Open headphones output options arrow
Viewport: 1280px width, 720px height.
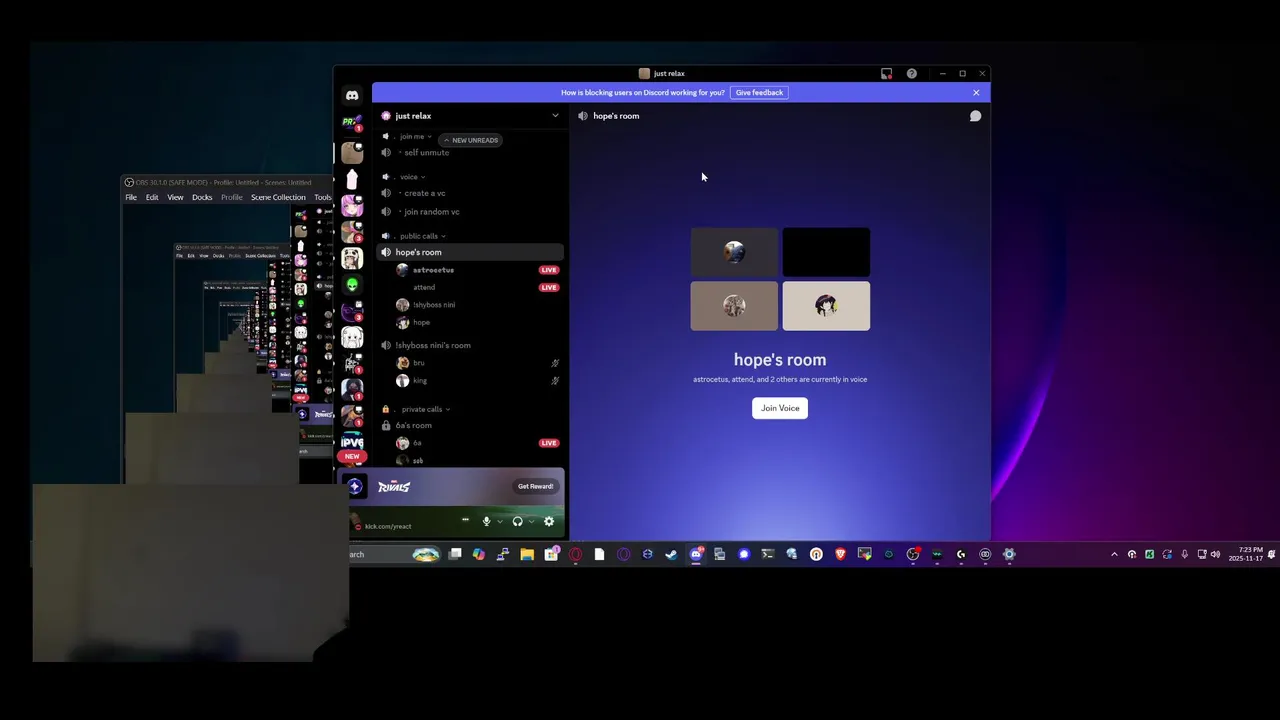[531, 521]
